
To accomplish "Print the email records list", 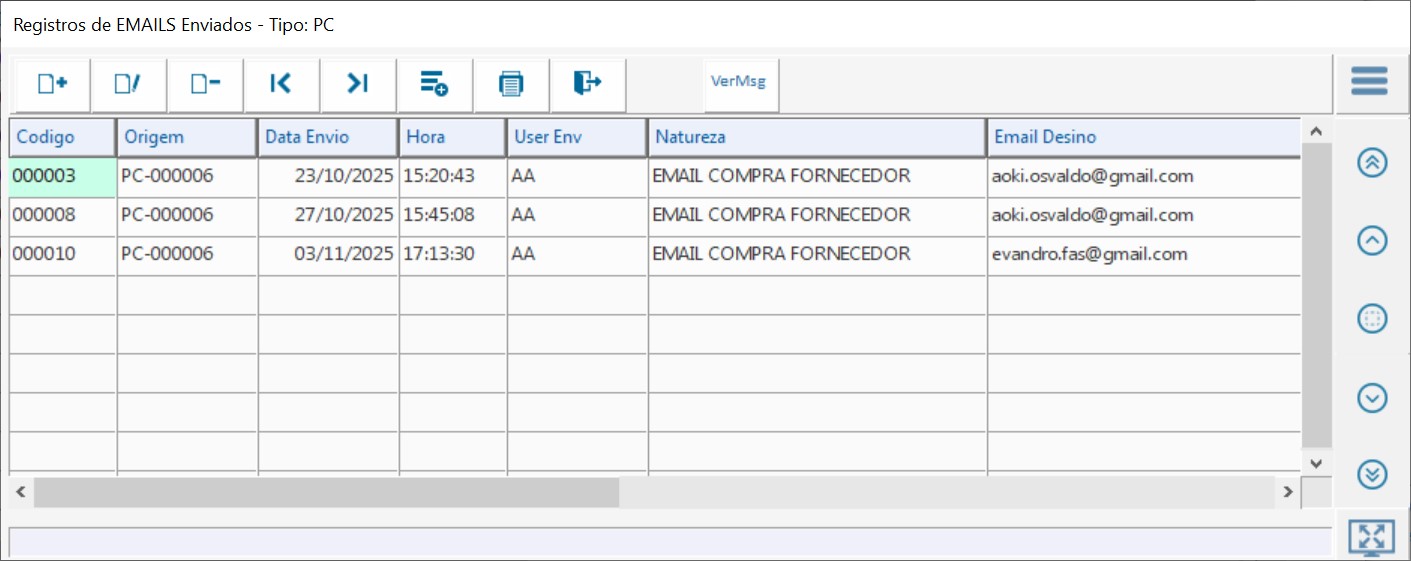I will tap(511, 85).
